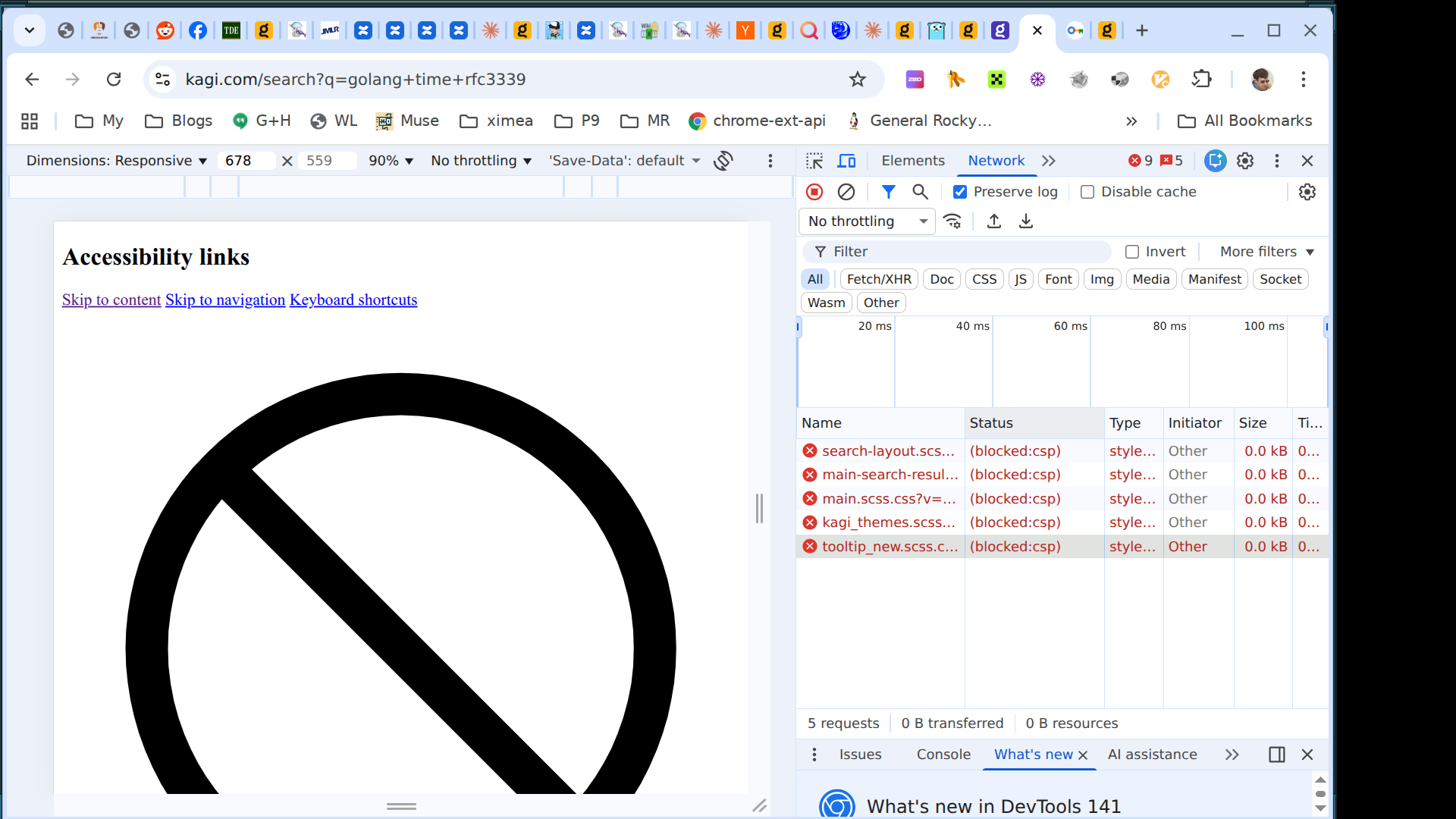Switch to the Elements tab
This screenshot has width=1456, height=819.
pos(913,160)
